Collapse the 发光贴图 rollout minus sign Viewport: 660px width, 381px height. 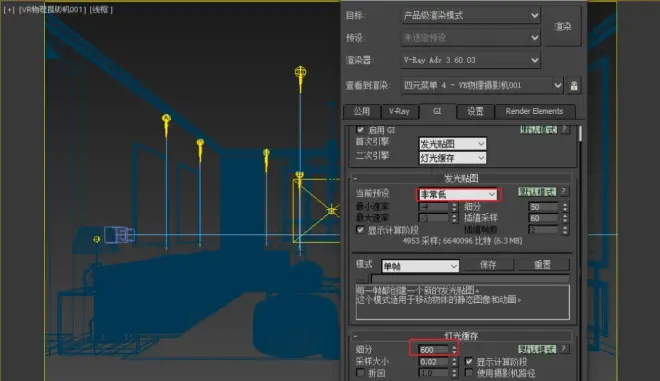355,179
